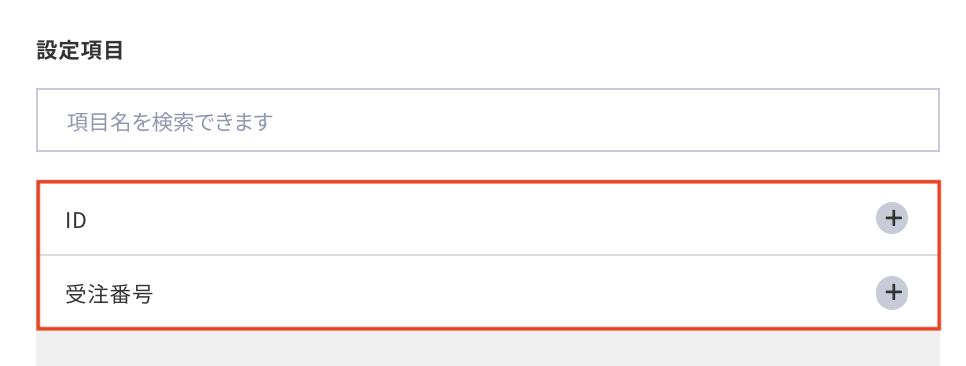Click the circular plus button beside ID

pyautogui.click(x=891, y=218)
